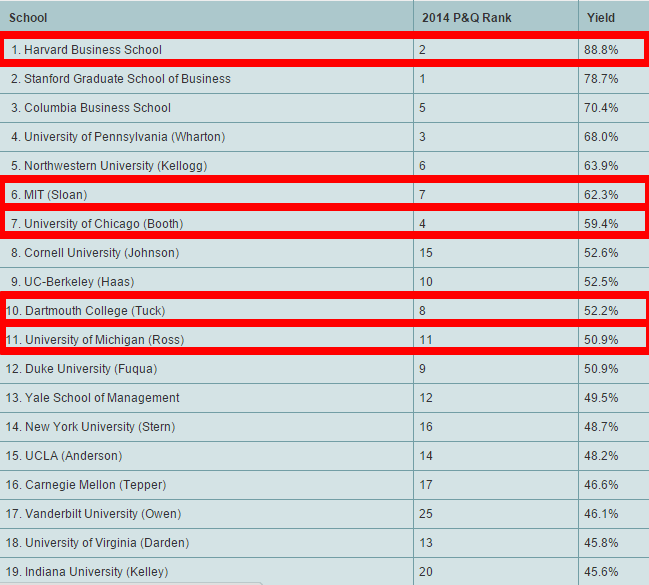649x585 pixels.
Task: Click Indiana's P&Q rank 20
Action: pyautogui.click(x=426, y=571)
